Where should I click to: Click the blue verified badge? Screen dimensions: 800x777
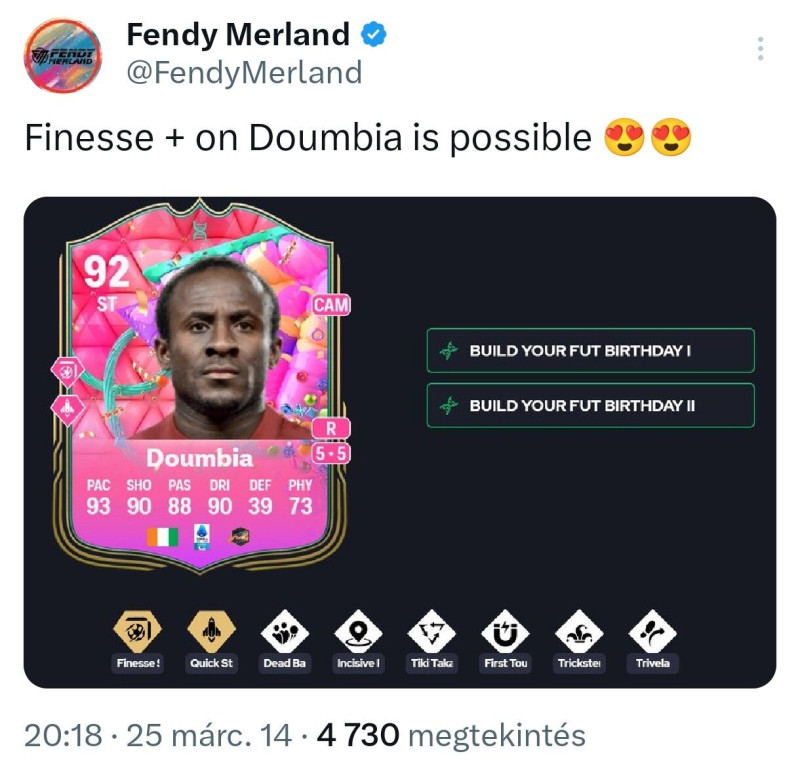point(373,34)
